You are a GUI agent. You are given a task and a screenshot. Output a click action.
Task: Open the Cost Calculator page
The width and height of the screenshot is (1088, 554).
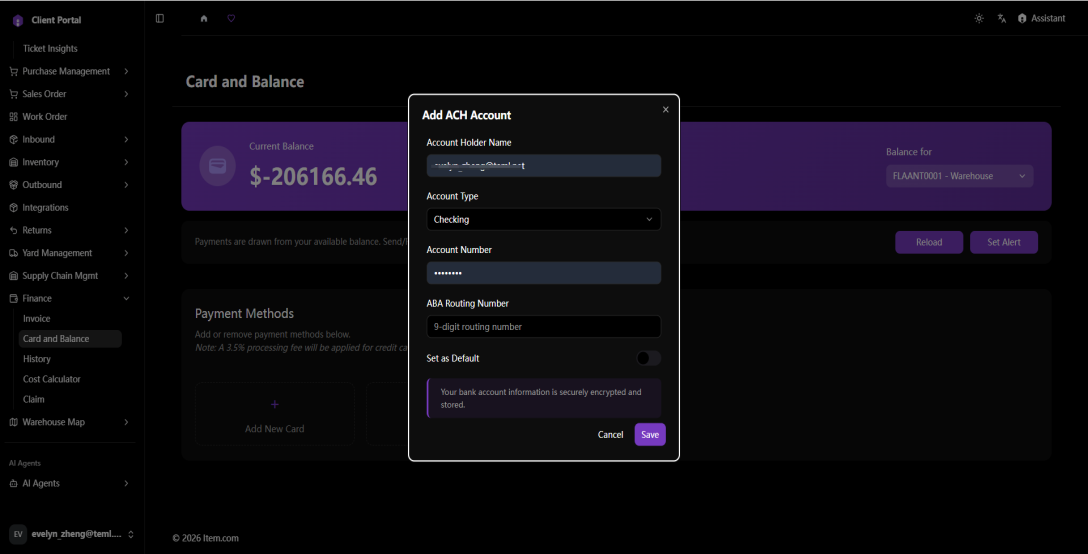pos(52,379)
